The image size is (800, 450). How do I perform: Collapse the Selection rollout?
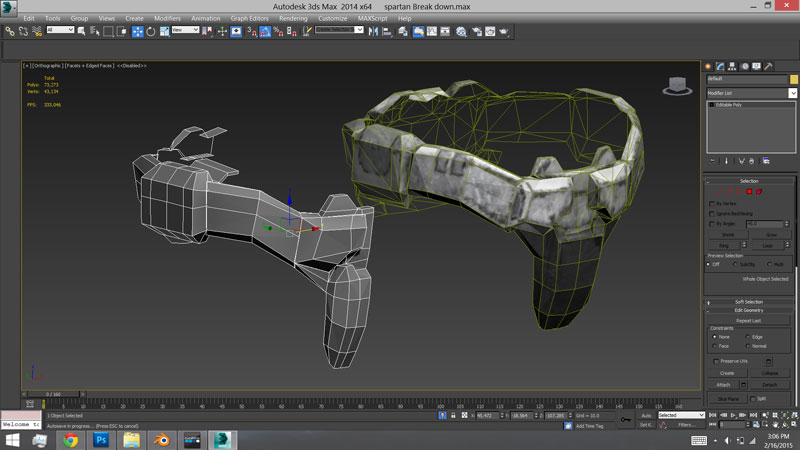(x=749, y=181)
